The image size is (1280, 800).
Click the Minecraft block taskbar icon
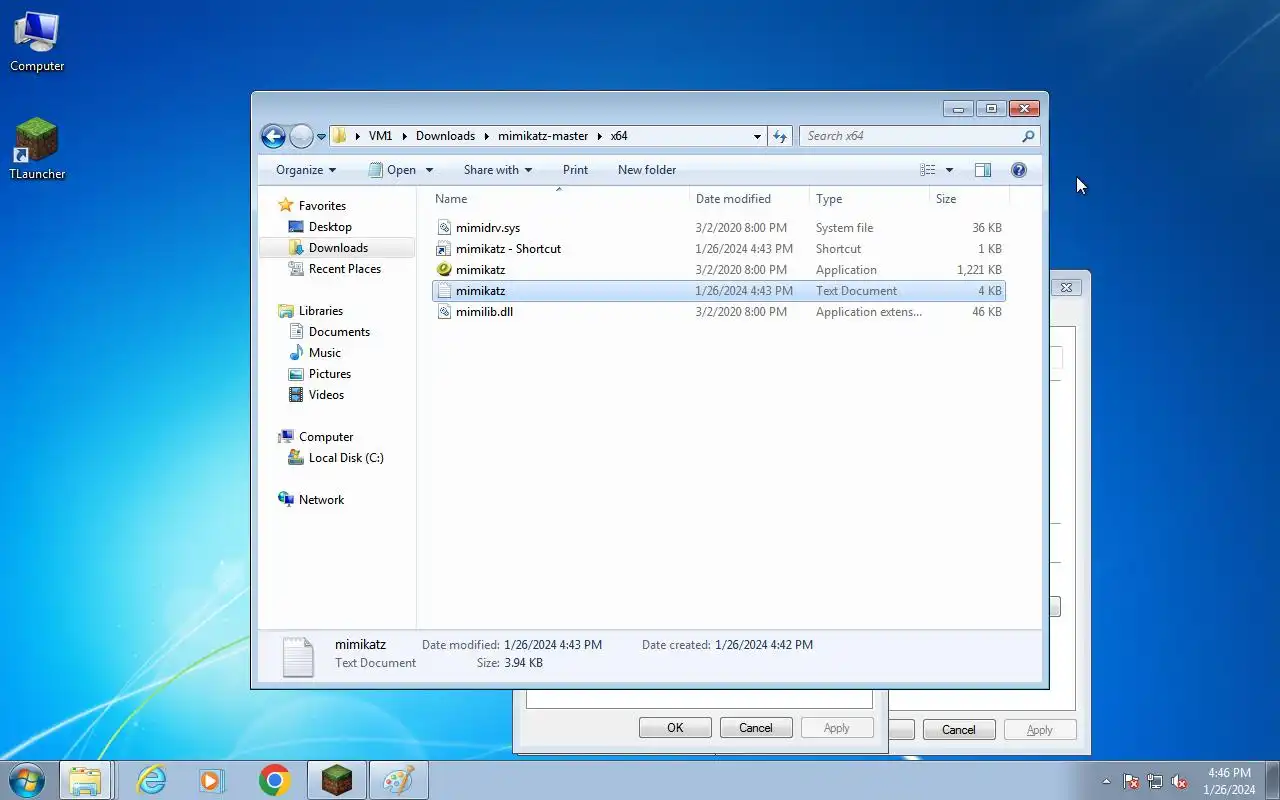[x=337, y=781]
